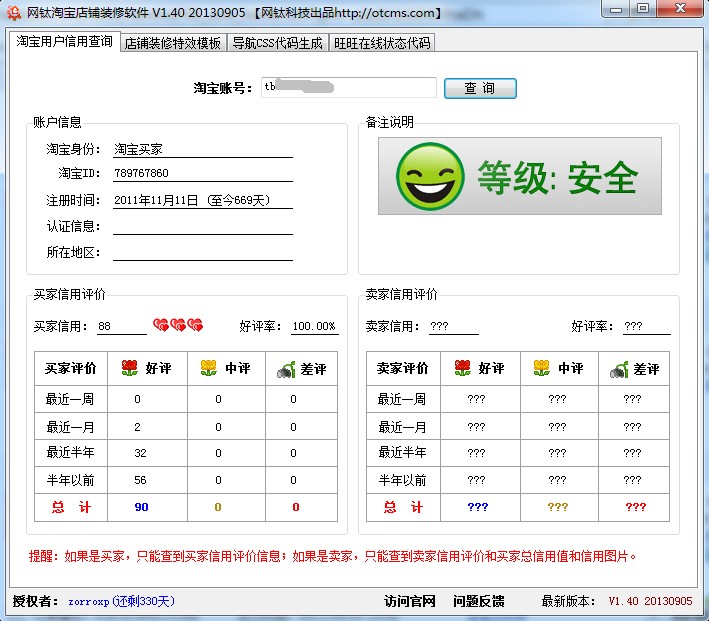Click the wilted flower 差评 icon in buyer table
This screenshot has height=621, width=709.
[x=286, y=370]
